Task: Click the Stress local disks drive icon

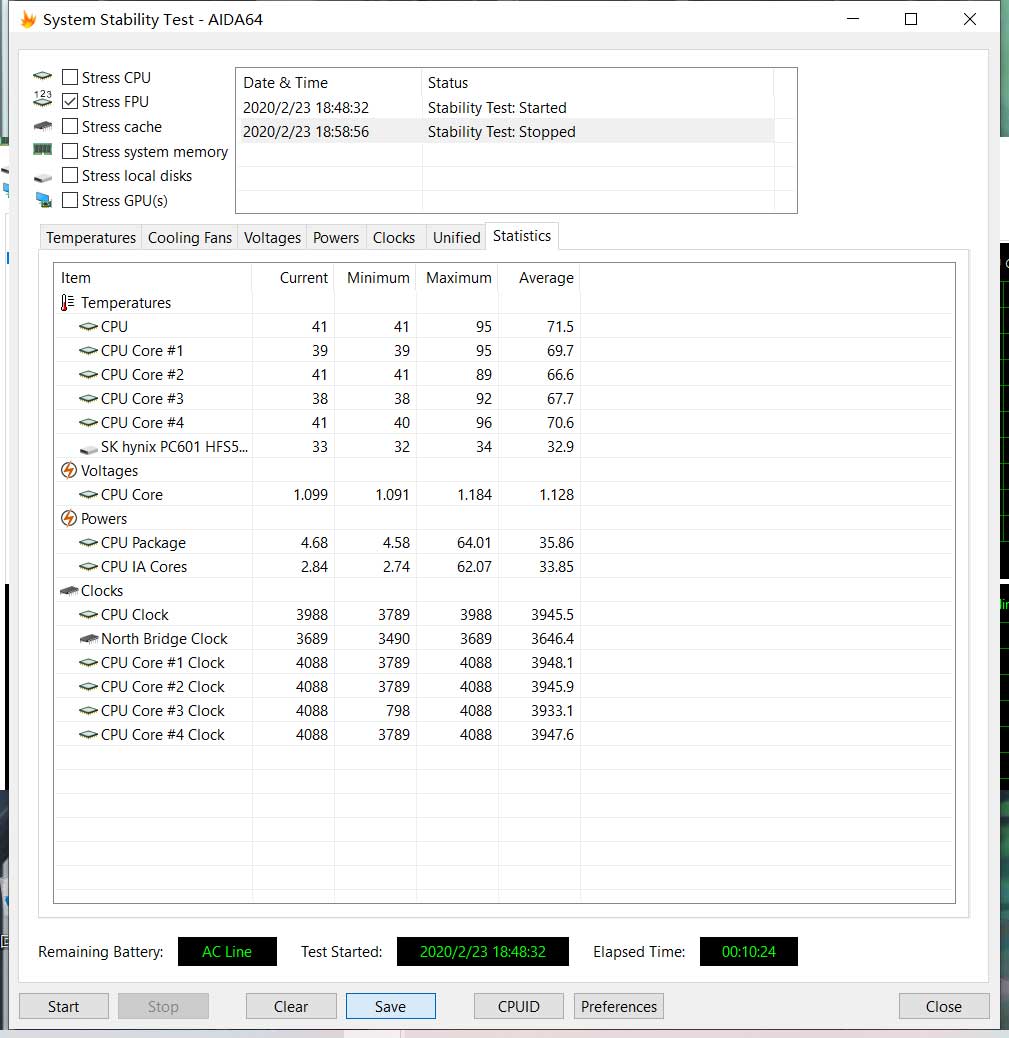Action: coord(42,177)
